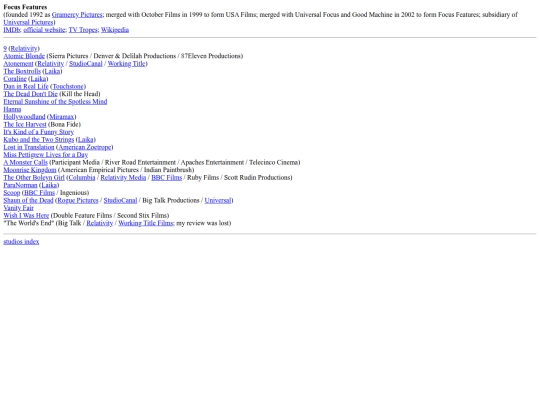Image resolution: width=540 pixels, height=405 pixels.
Task: Click "Double Feature Films" text
Action: coord(82,215)
